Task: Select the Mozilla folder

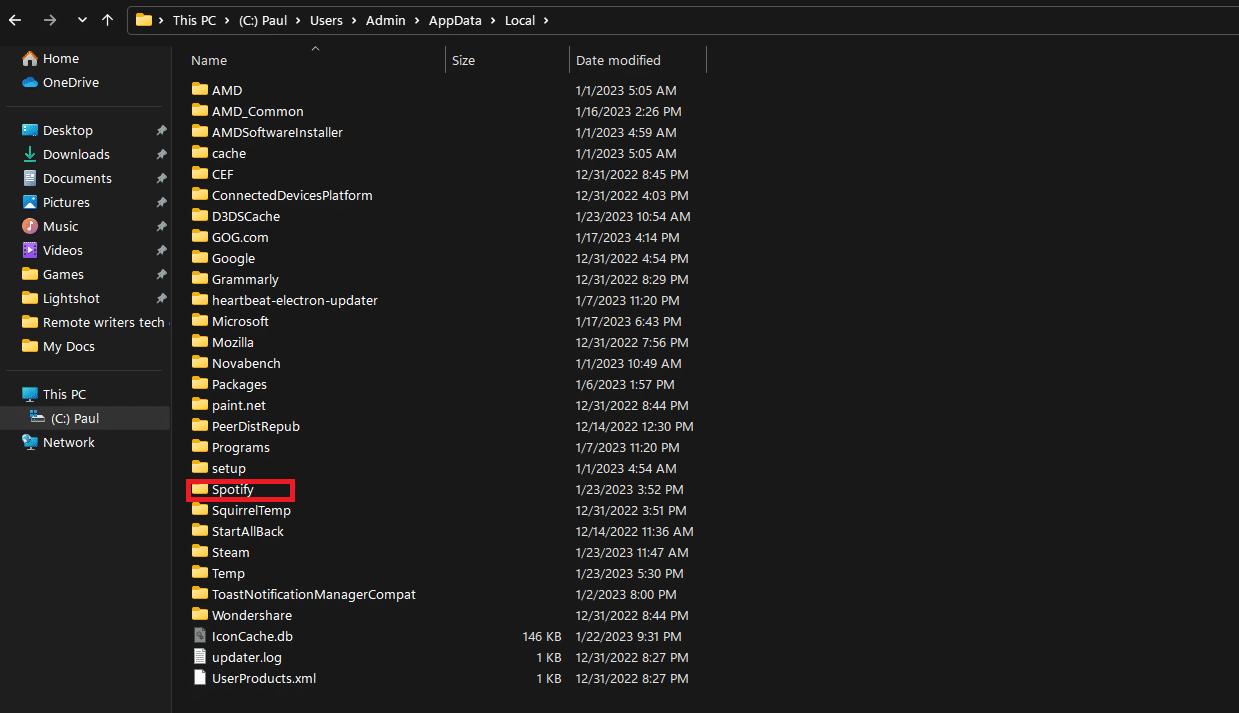Action: tap(223, 342)
